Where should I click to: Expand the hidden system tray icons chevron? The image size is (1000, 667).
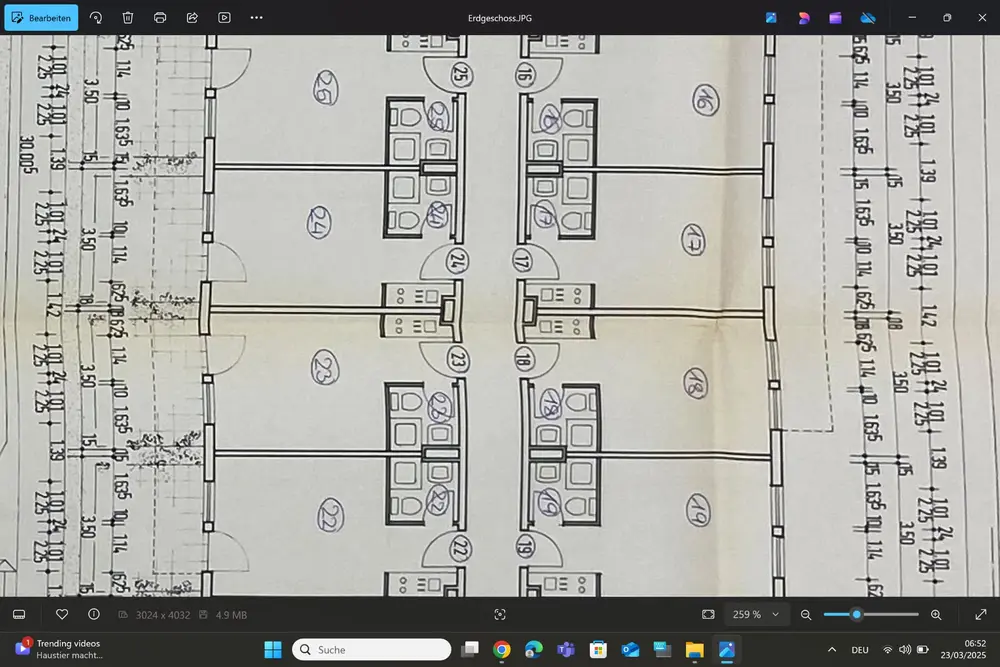point(832,650)
